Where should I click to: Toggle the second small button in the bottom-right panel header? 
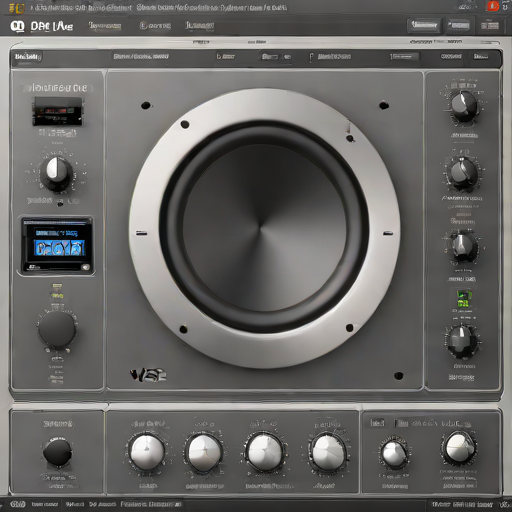(x=401, y=423)
